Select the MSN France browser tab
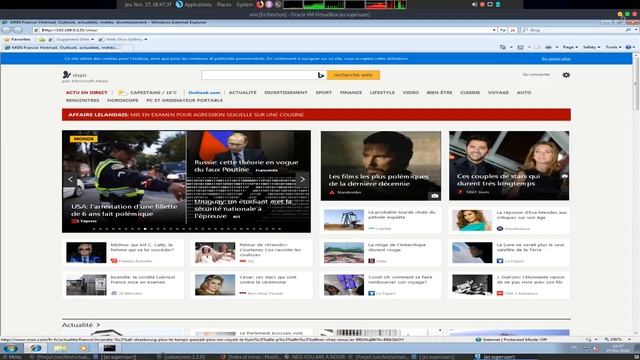The width and height of the screenshot is (640, 360). (x=63, y=48)
